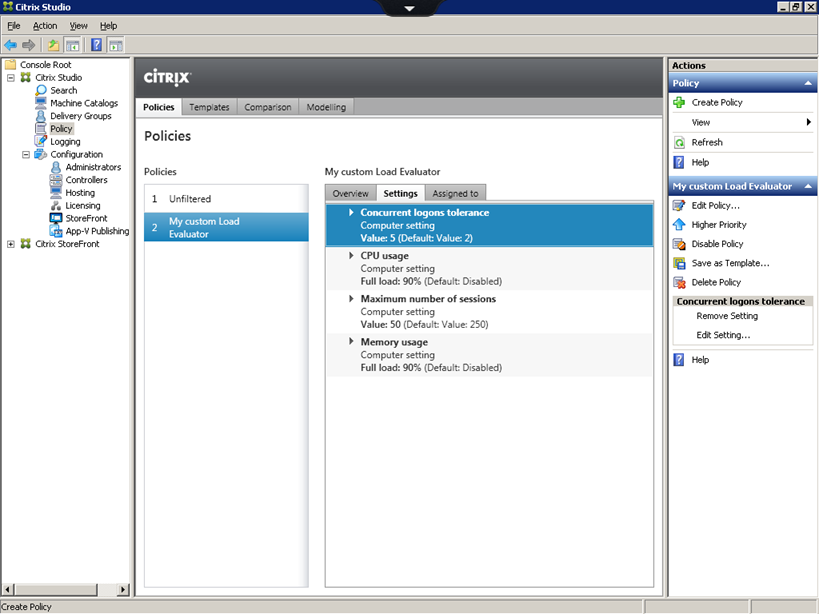Click the Delivery Groups tree icon
The width and height of the screenshot is (819, 614).
(41, 116)
